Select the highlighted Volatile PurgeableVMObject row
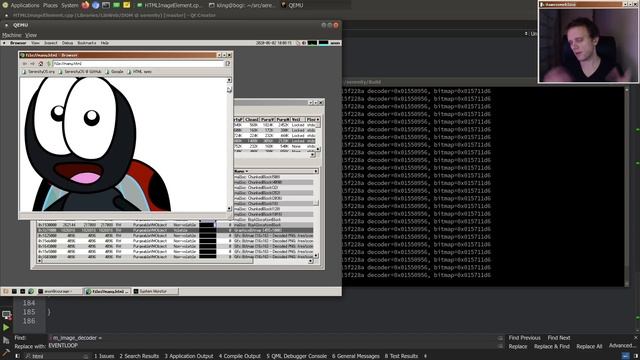The width and height of the screenshot is (640, 360). click(x=176, y=230)
